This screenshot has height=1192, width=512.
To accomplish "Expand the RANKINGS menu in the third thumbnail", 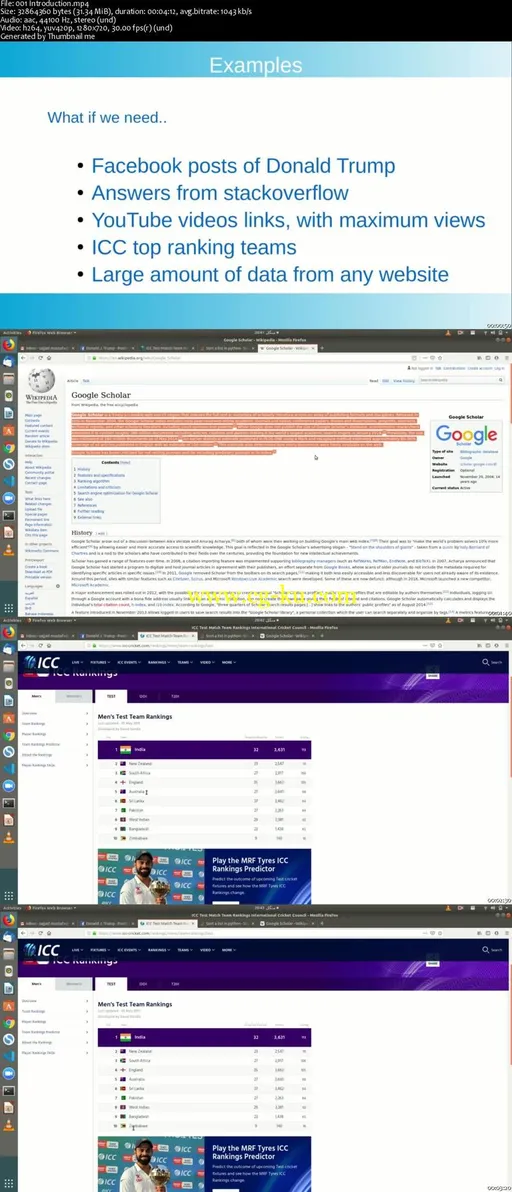I will 159,663.
